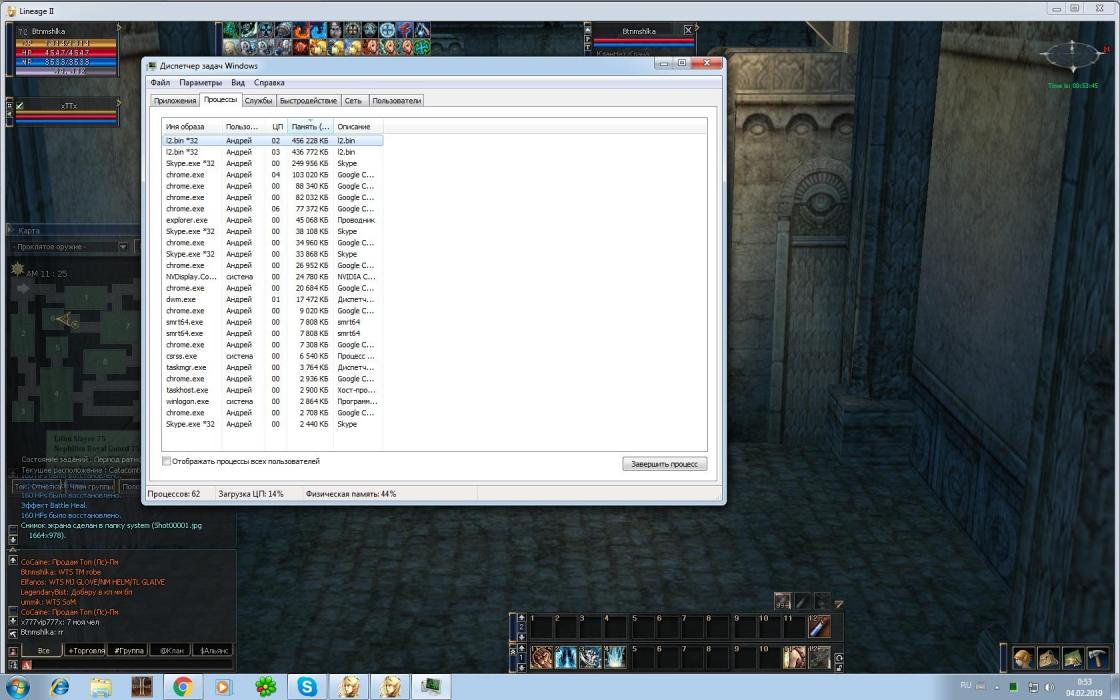The height and width of the screenshot is (700, 1120).
Task: Switch to the Быстродействие tab
Action: click(x=308, y=101)
